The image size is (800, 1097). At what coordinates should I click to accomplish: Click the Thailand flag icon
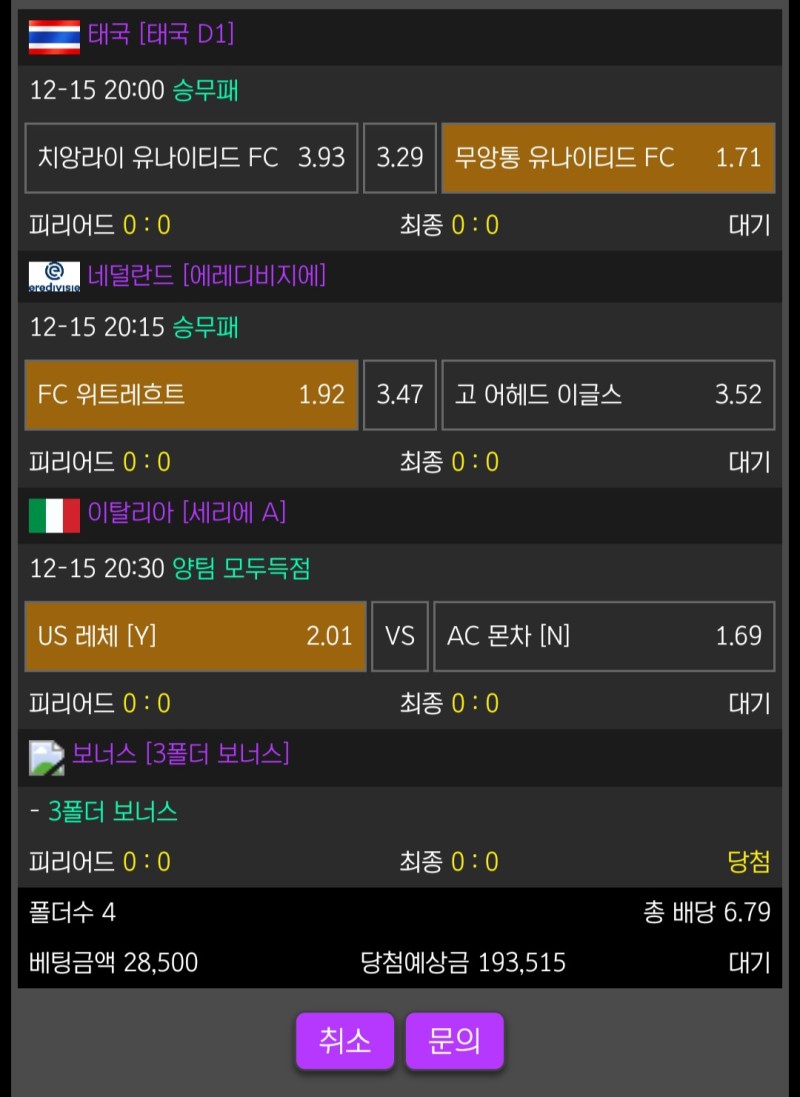point(54,37)
